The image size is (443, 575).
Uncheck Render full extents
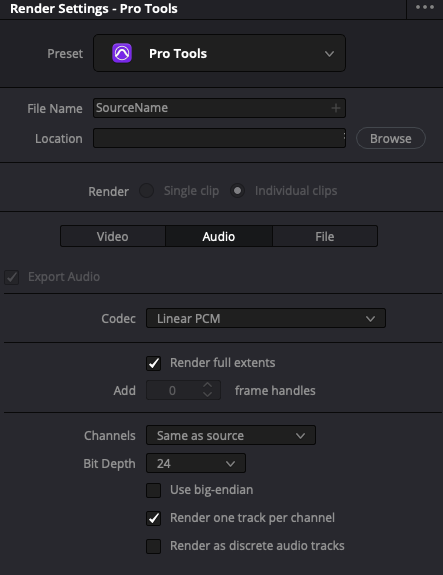[x=153, y=363]
